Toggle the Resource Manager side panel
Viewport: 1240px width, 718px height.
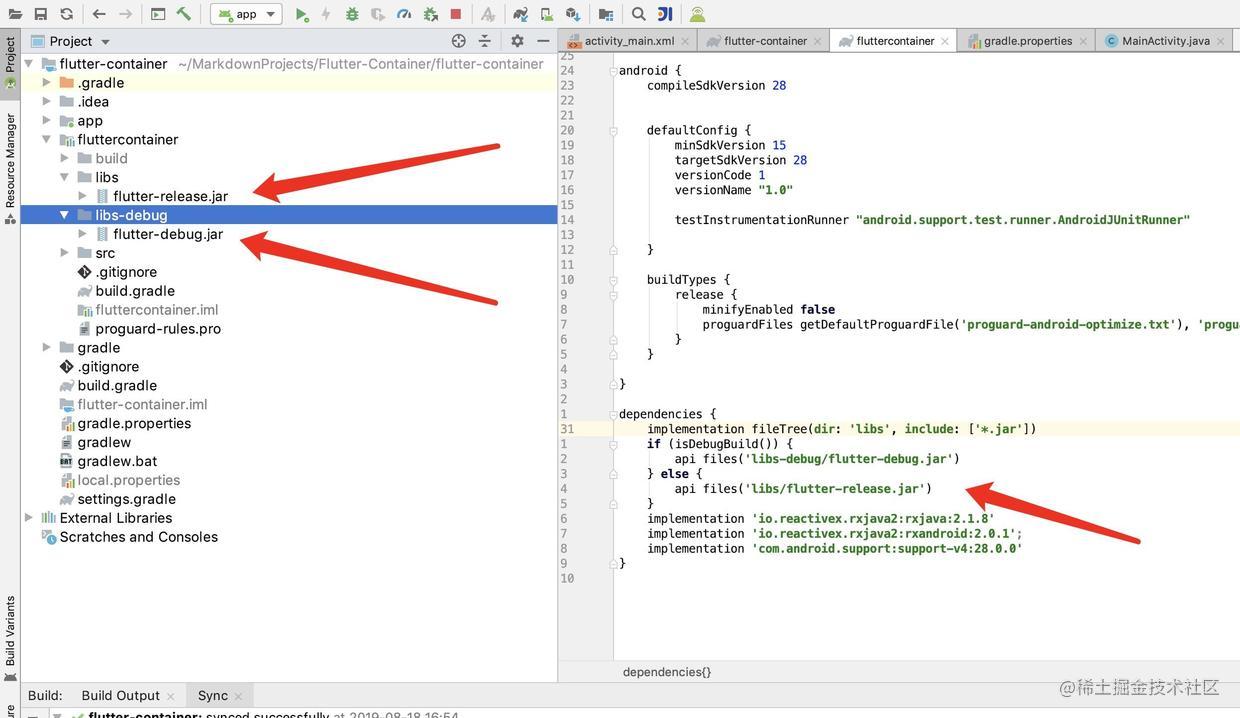(x=10, y=167)
